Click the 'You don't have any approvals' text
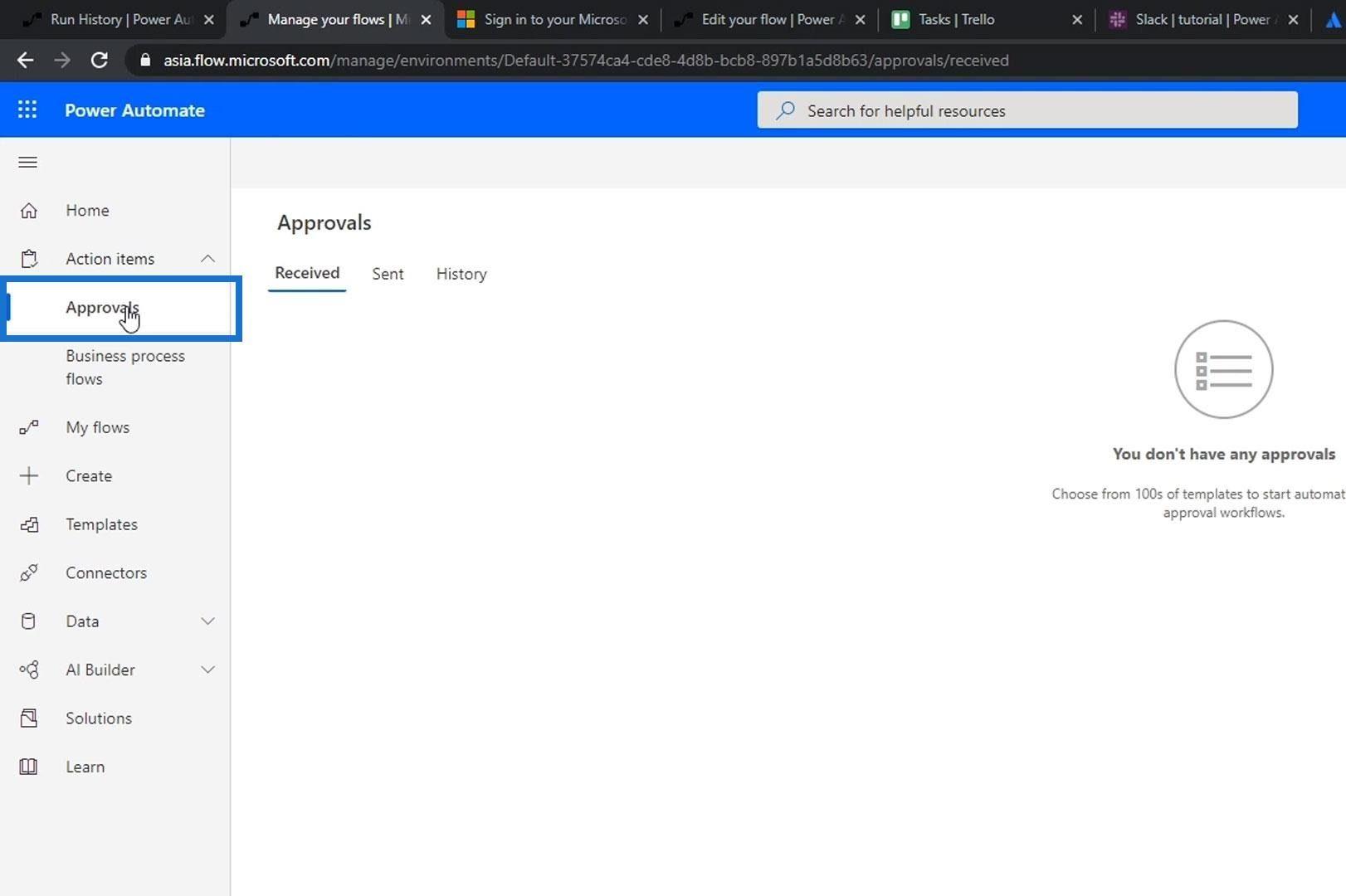Screen dimensions: 1346x896 pos(1224,454)
